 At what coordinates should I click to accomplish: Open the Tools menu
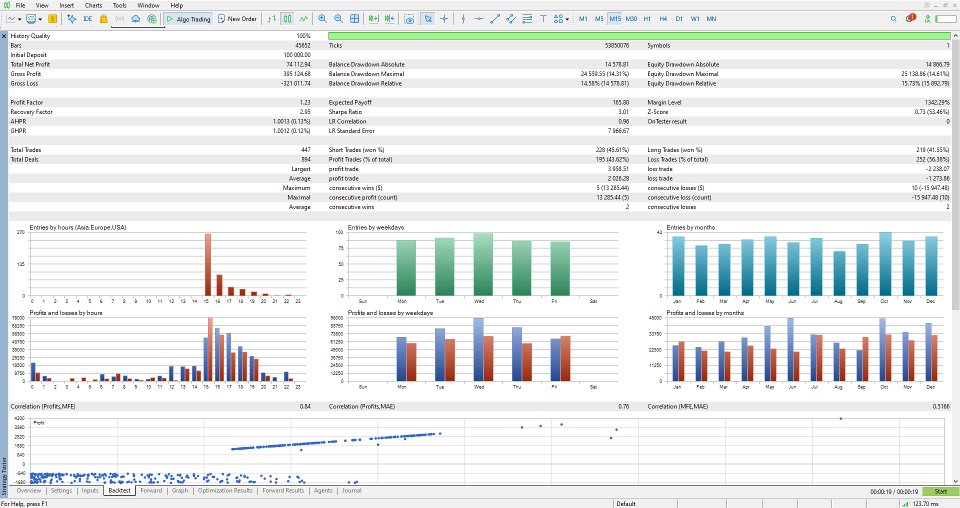[x=119, y=6]
